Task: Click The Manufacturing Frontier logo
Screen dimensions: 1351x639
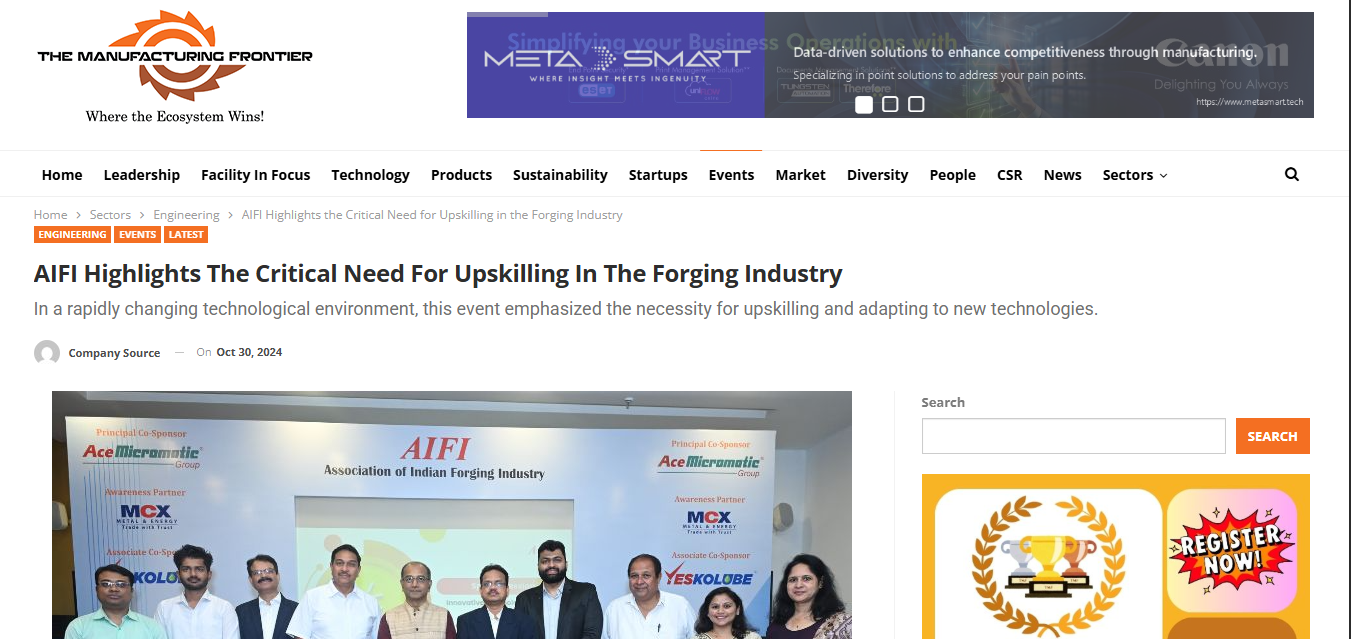Action: point(175,67)
